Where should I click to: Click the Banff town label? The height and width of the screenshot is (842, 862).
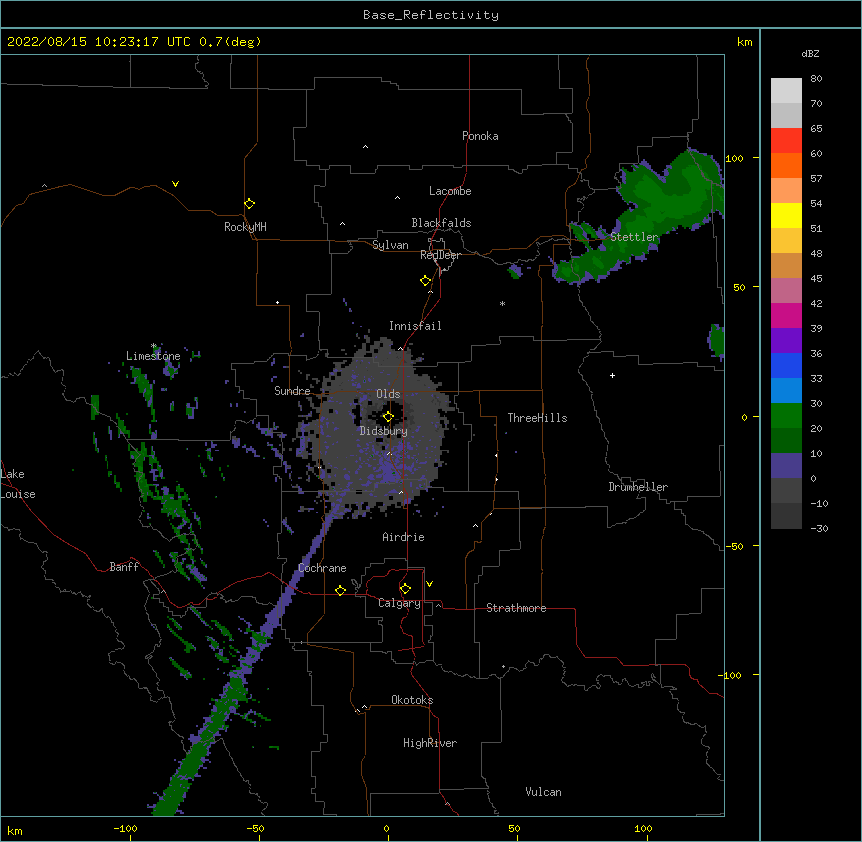124,567
